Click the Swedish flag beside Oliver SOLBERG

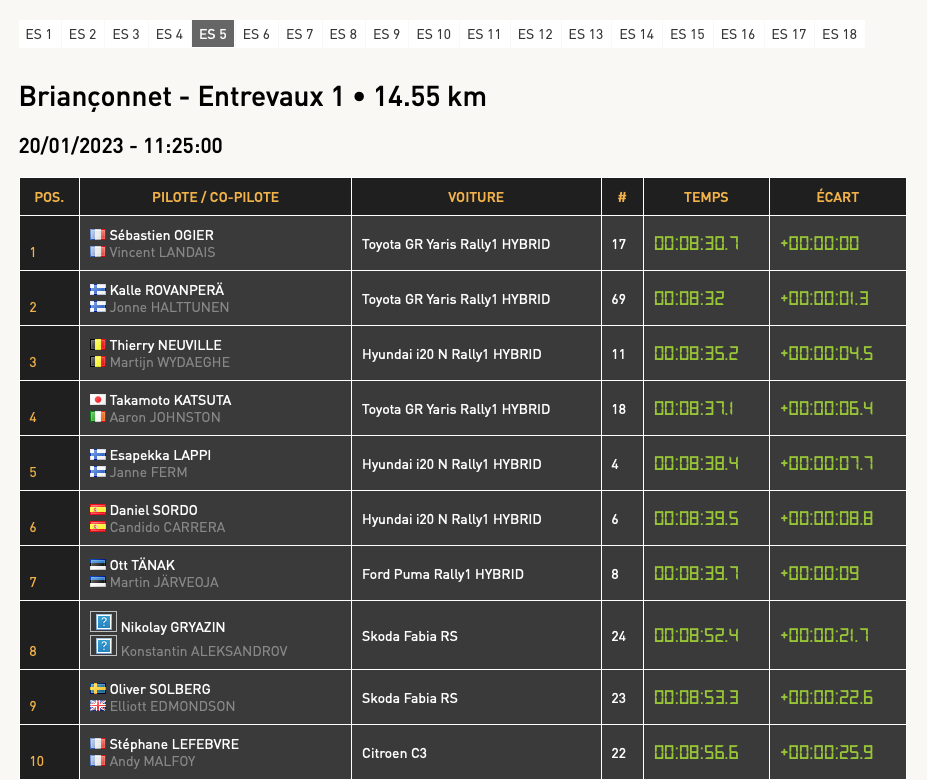(98, 689)
